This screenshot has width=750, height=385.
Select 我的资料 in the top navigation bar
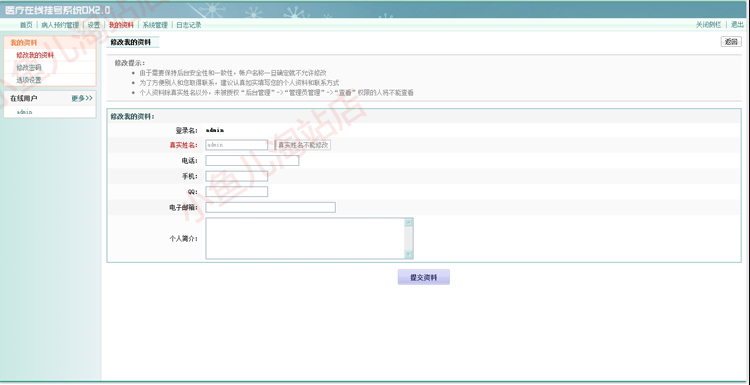pos(121,25)
